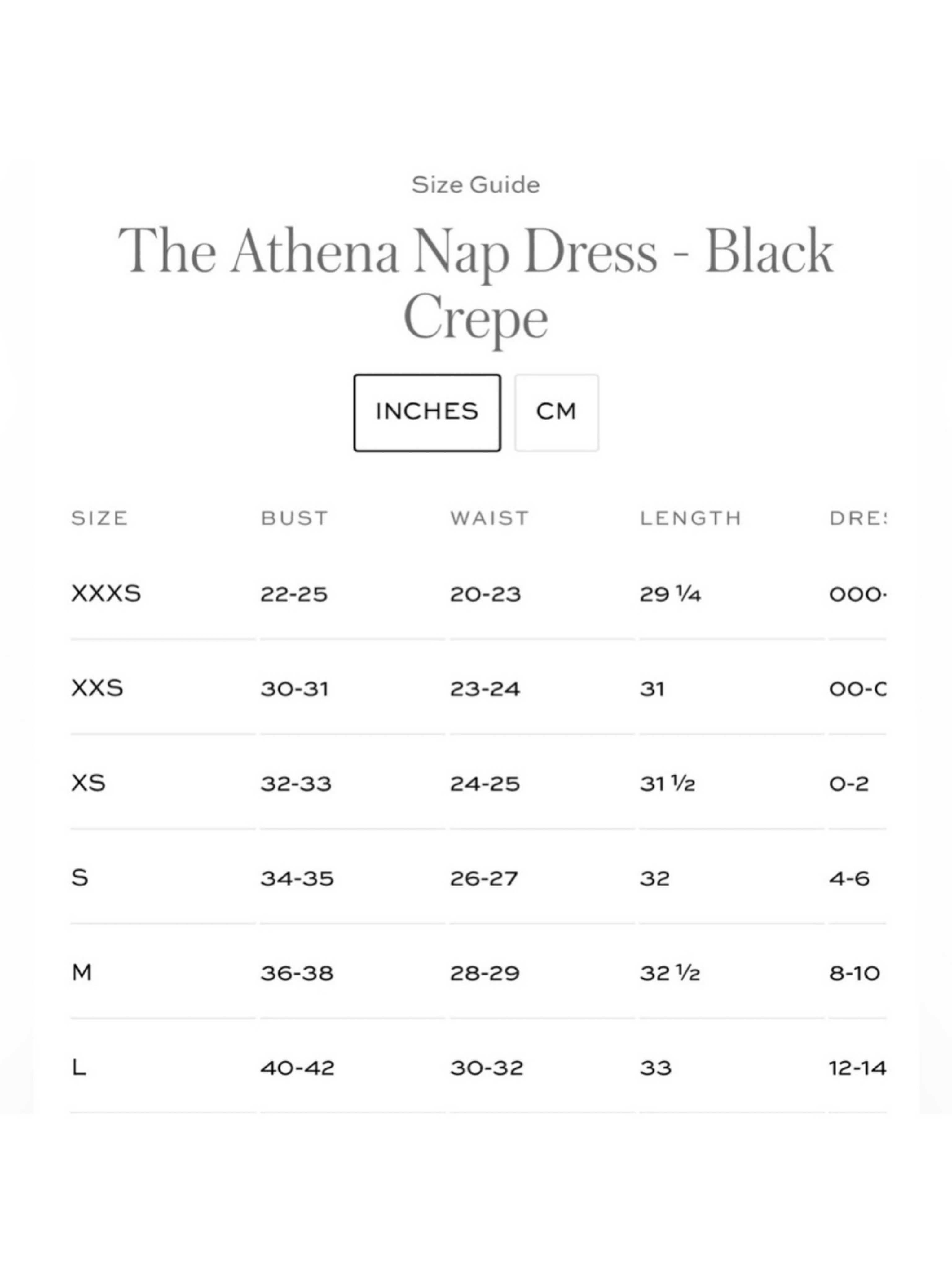Click waist value 30-32 for L
The width and height of the screenshot is (952, 1270).
point(487,1068)
